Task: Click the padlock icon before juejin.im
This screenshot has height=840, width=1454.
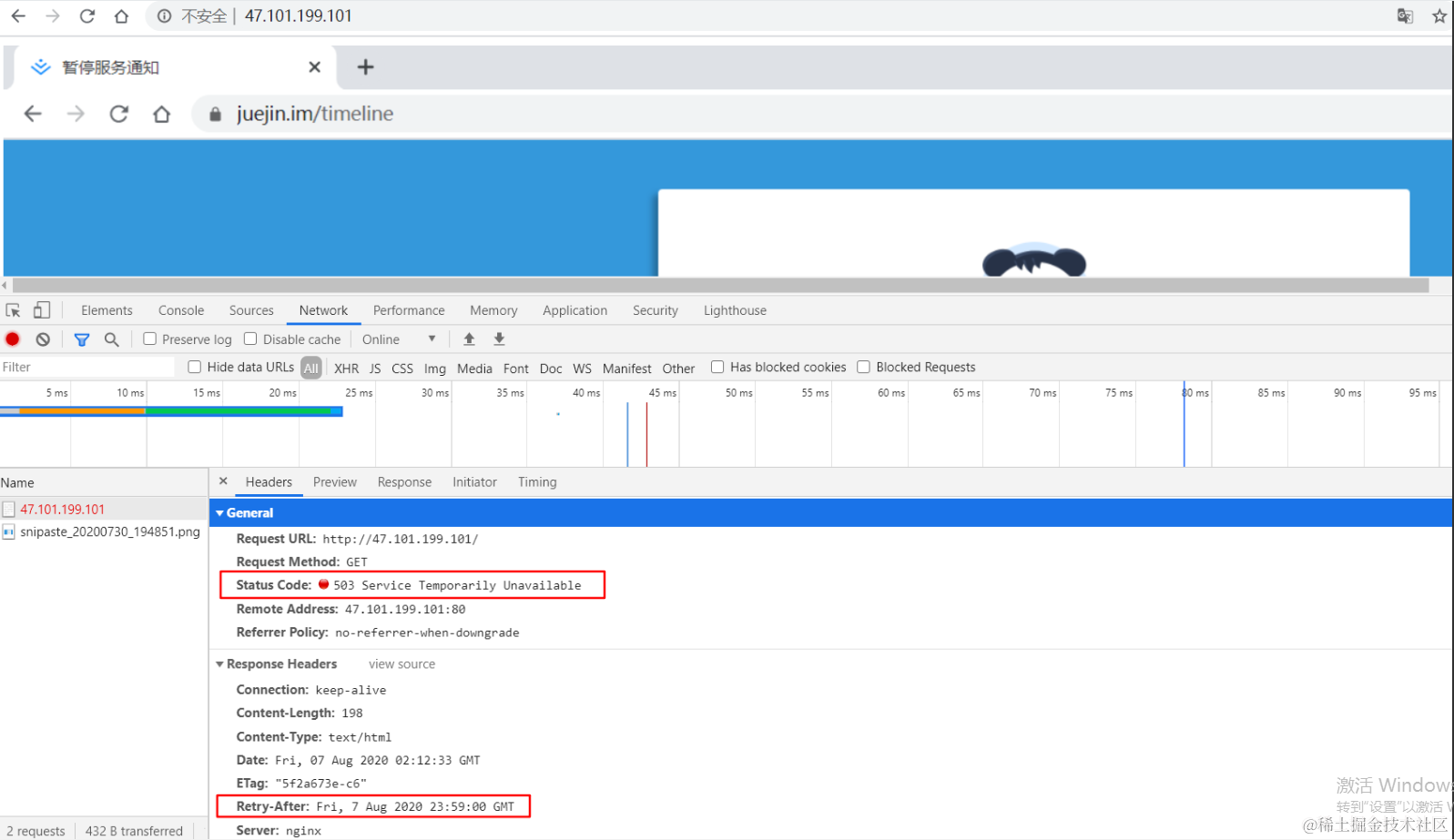Action: tap(216, 114)
